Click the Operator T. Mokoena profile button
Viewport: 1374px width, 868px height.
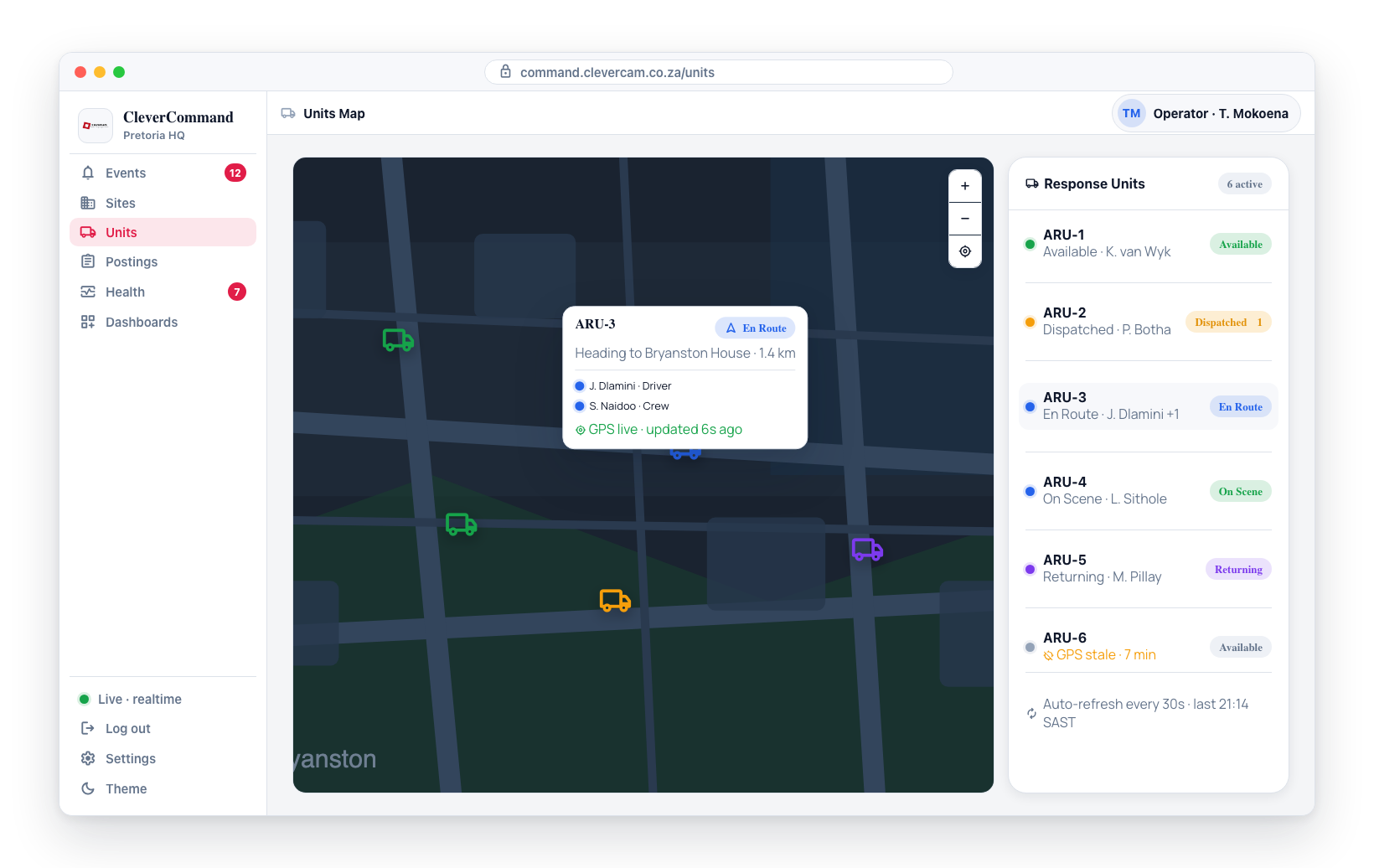pyautogui.click(x=1206, y=113)
